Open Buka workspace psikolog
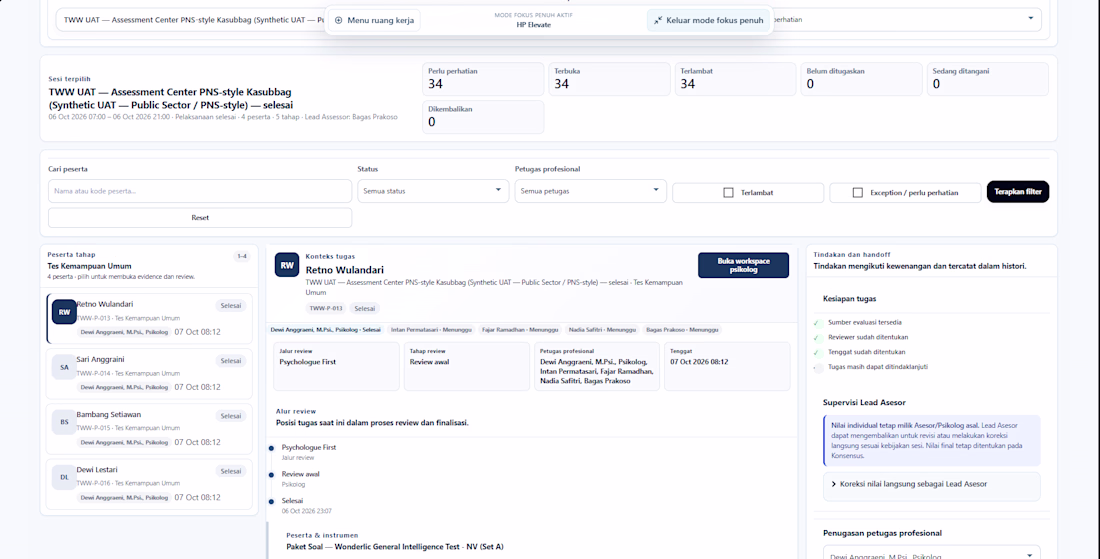The image size is (1100, 559). [743, 265]
